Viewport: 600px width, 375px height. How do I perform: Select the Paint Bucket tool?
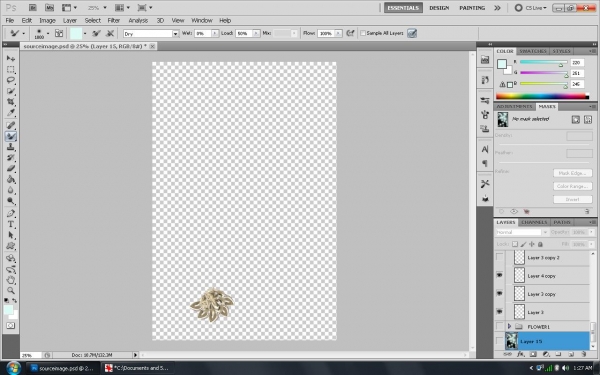pos(11,179)
